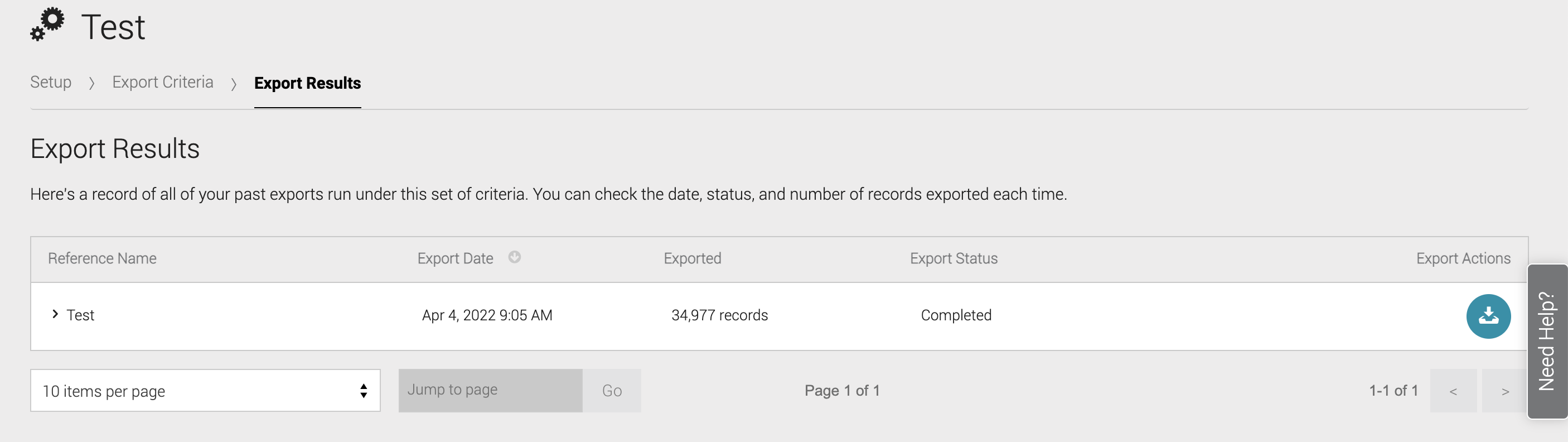
Task: Go to next page arrow
Action: pyautogui.click(x=1504, y=391)
